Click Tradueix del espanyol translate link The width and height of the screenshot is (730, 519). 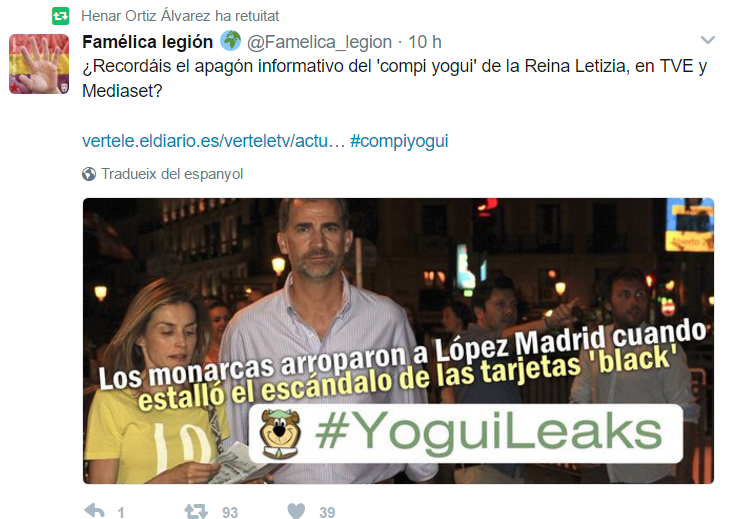coord(172,174)
